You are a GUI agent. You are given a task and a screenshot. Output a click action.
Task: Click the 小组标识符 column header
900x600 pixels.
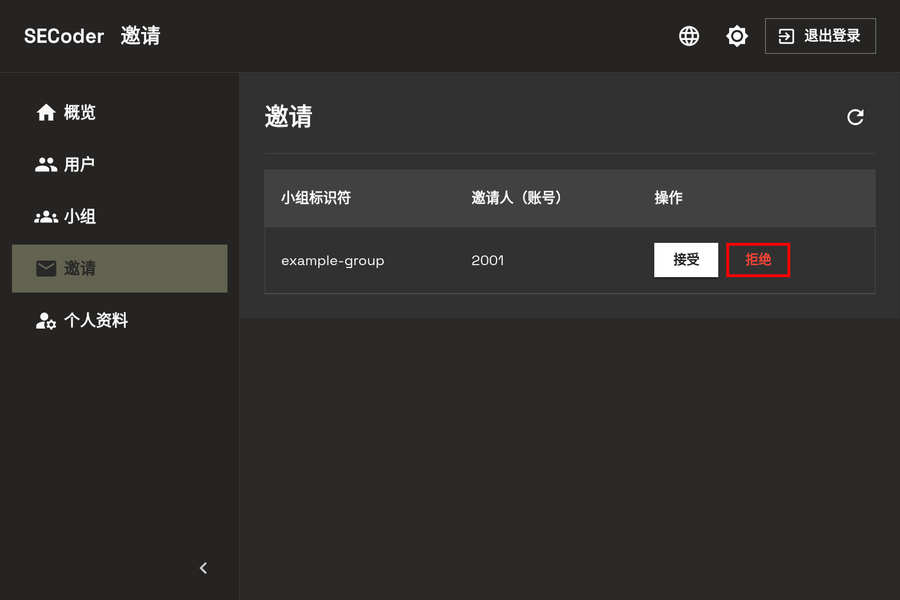pyautogui.click(x=316, y=198)
